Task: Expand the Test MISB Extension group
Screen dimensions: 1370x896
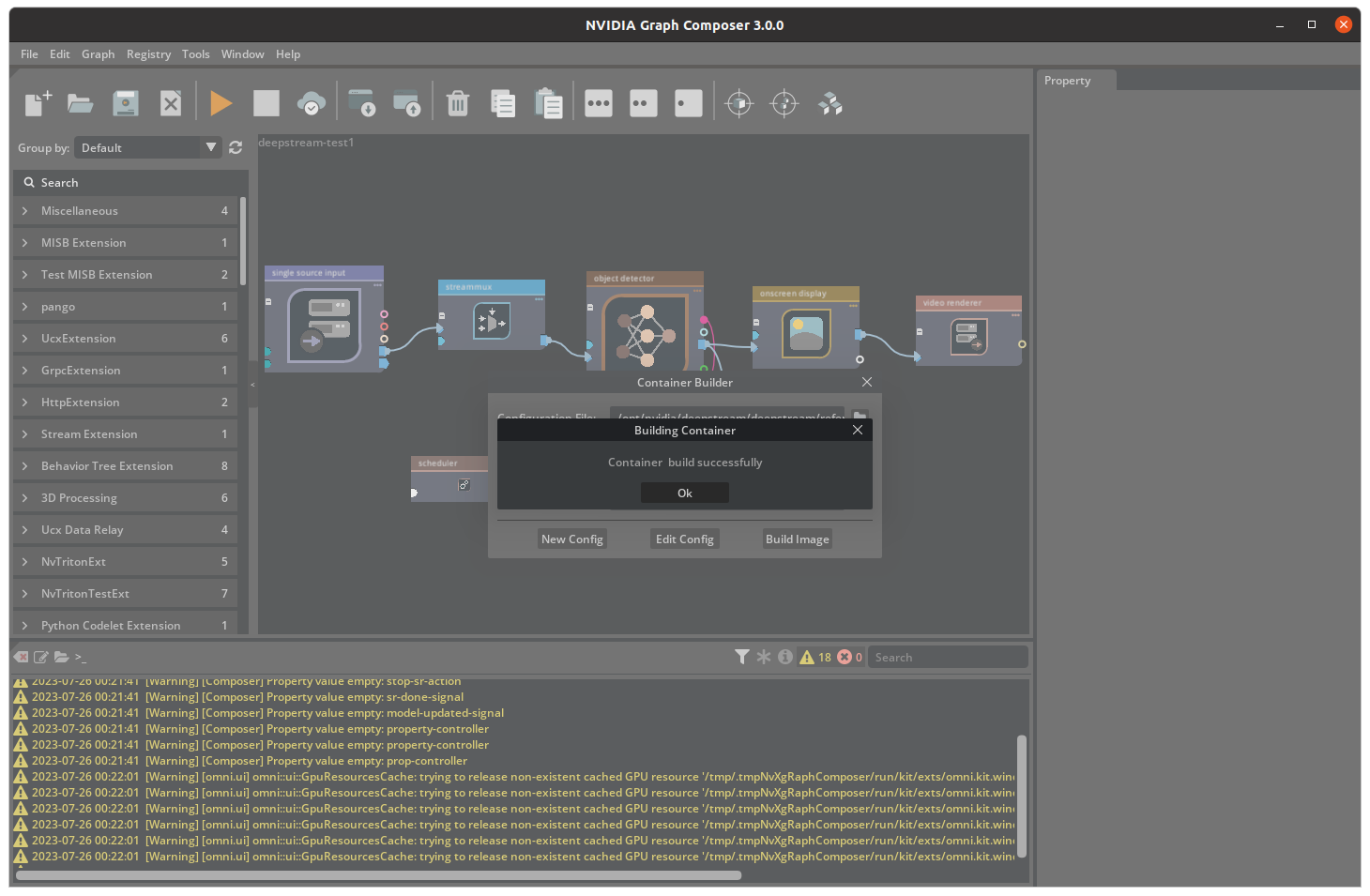Action: point(125,275)
